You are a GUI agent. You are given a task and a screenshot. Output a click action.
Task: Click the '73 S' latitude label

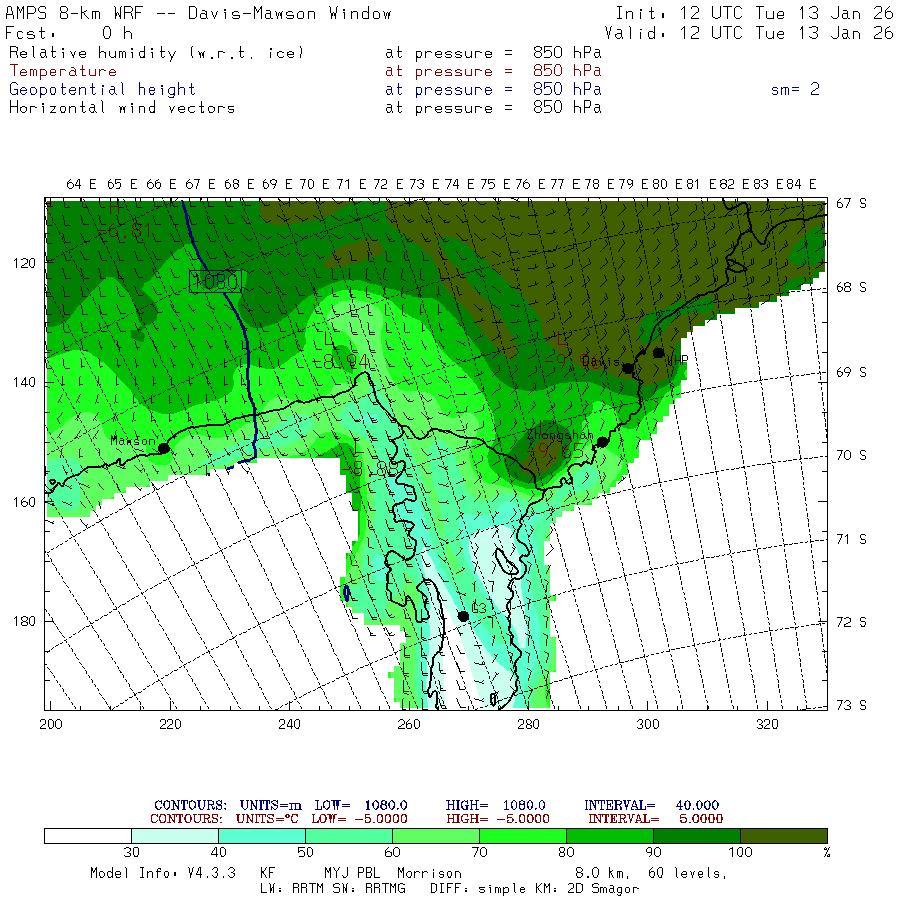coord(851,705)
